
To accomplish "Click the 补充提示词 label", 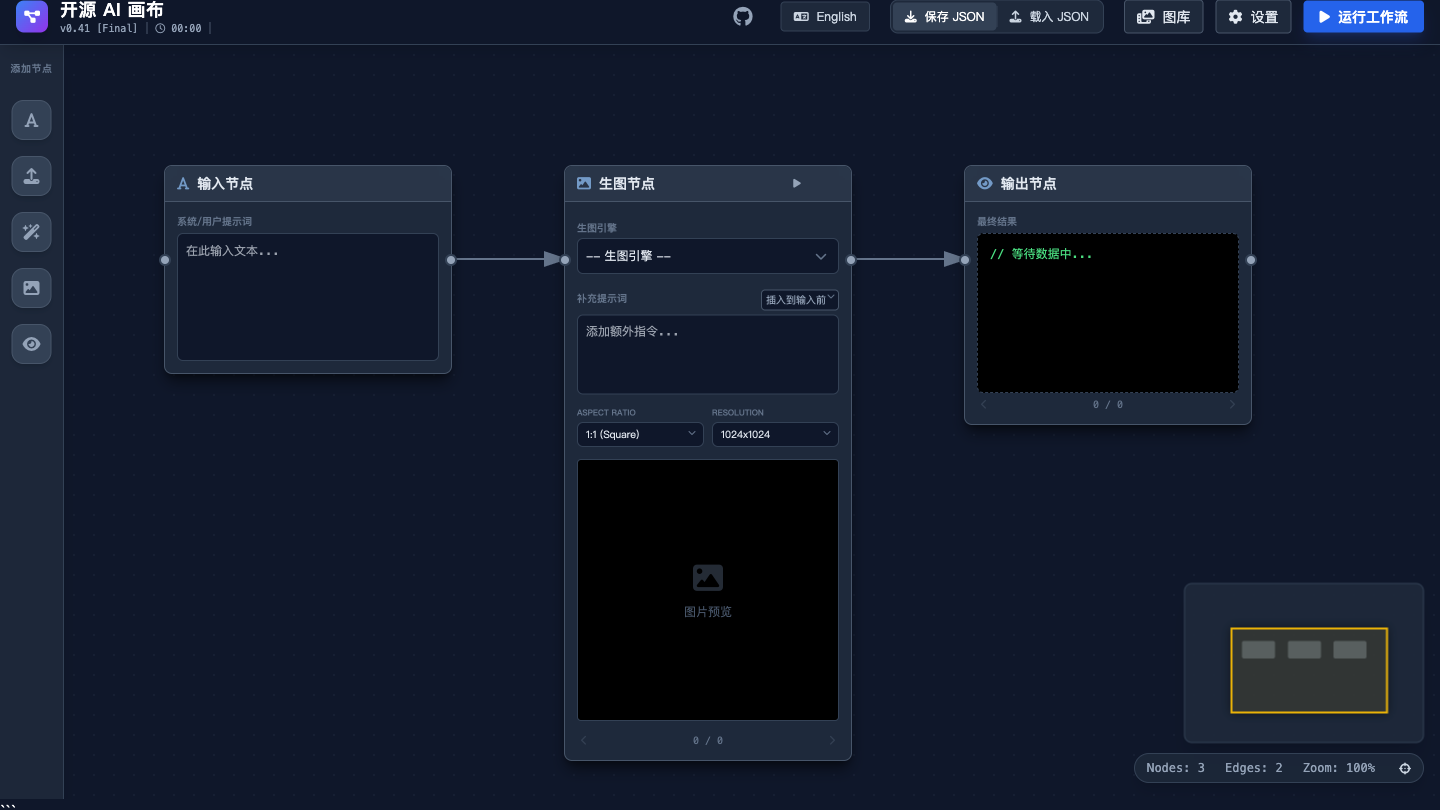I will pyautogui.click(x=602, y=299).
